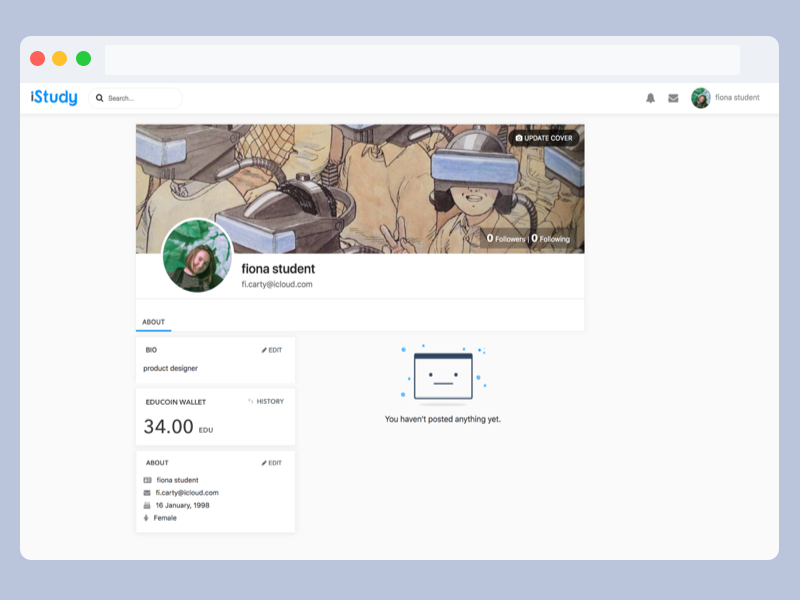Image resolution: width=800 pixels, height=600 pixels.
Task: Click the Search input field
Action: coord(135,98)
